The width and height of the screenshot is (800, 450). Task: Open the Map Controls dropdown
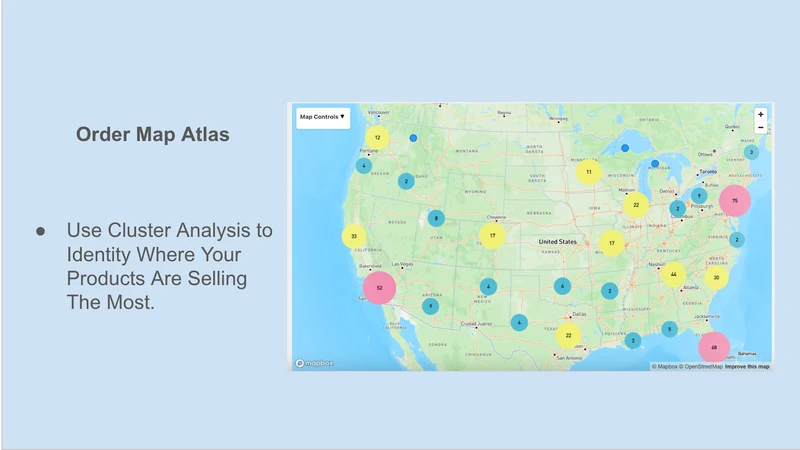(x=323, y=117)
